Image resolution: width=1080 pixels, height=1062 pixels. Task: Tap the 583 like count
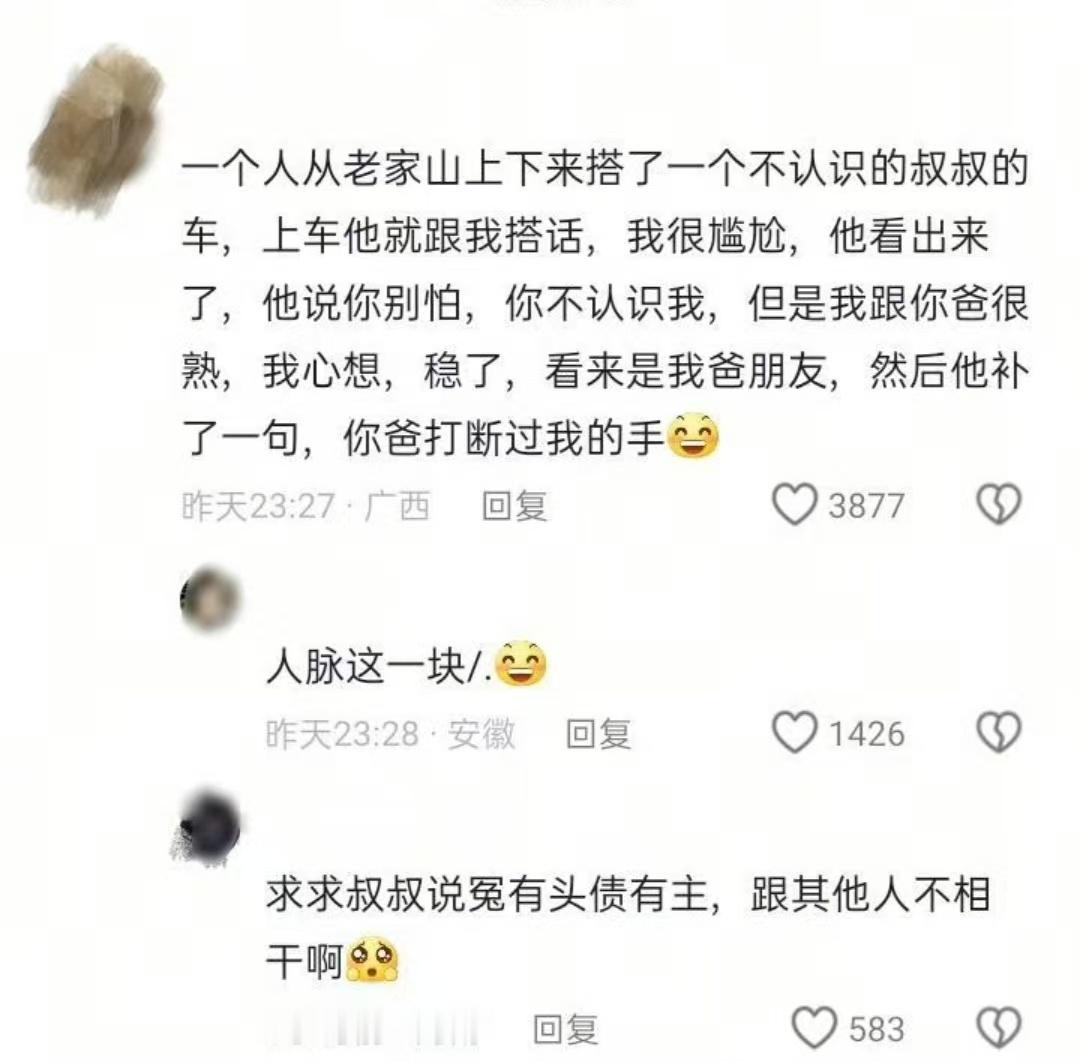(x=876, y=1030)
